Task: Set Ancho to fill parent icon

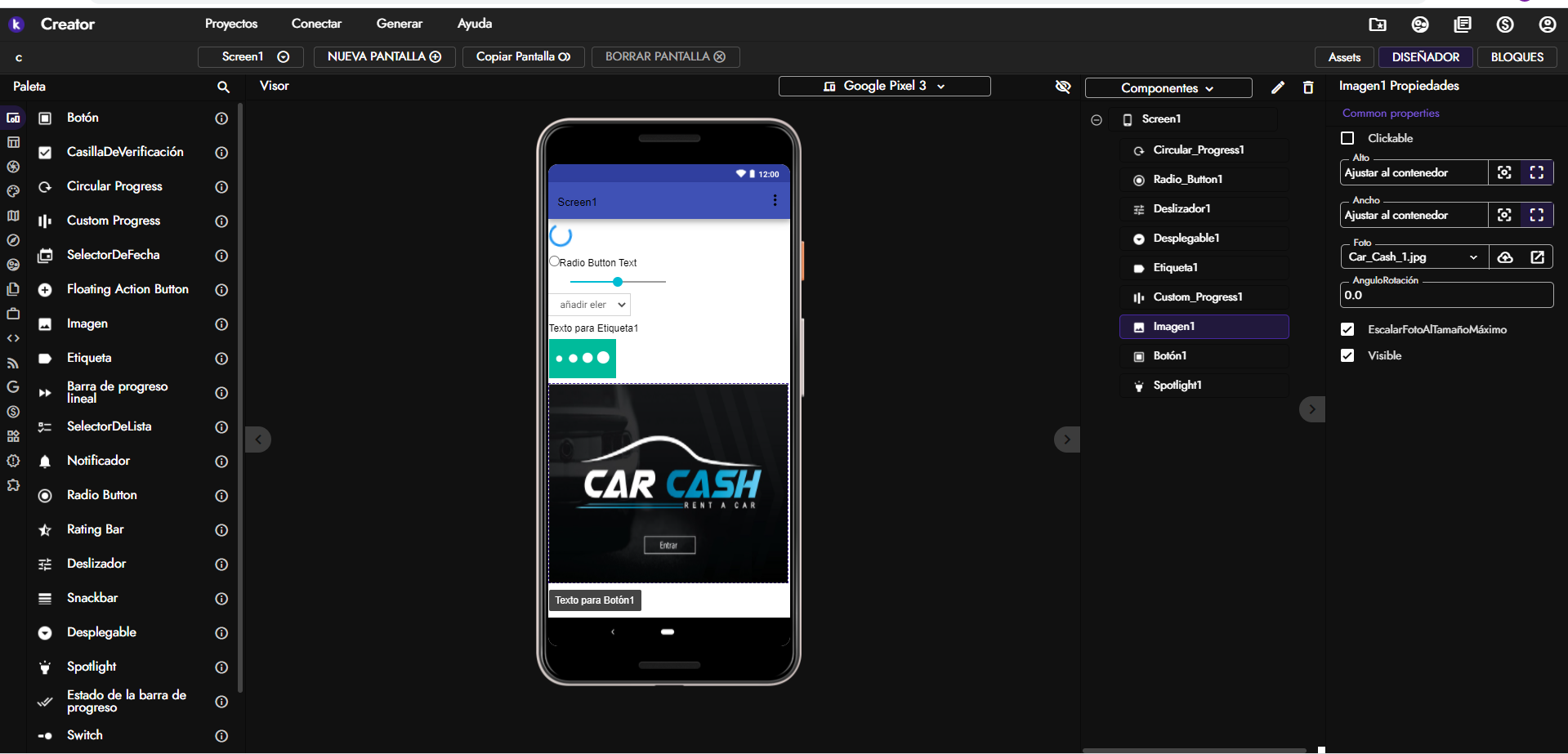Action: tap(1536, 215)
